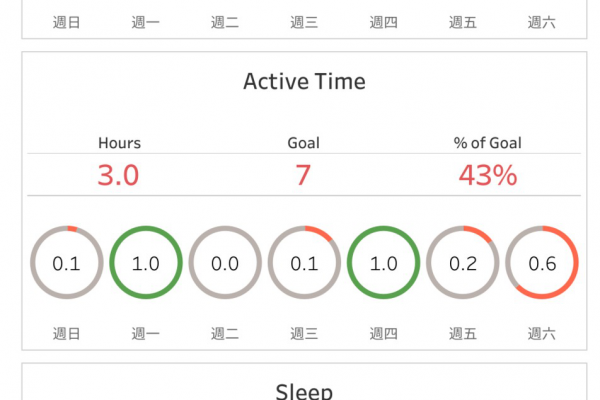Click the % of Goal header

(488, 143)
